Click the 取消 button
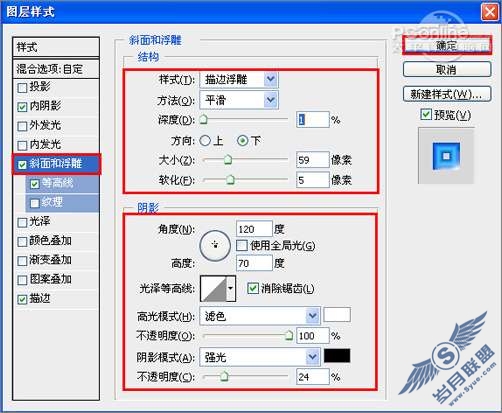 (447, 70)
